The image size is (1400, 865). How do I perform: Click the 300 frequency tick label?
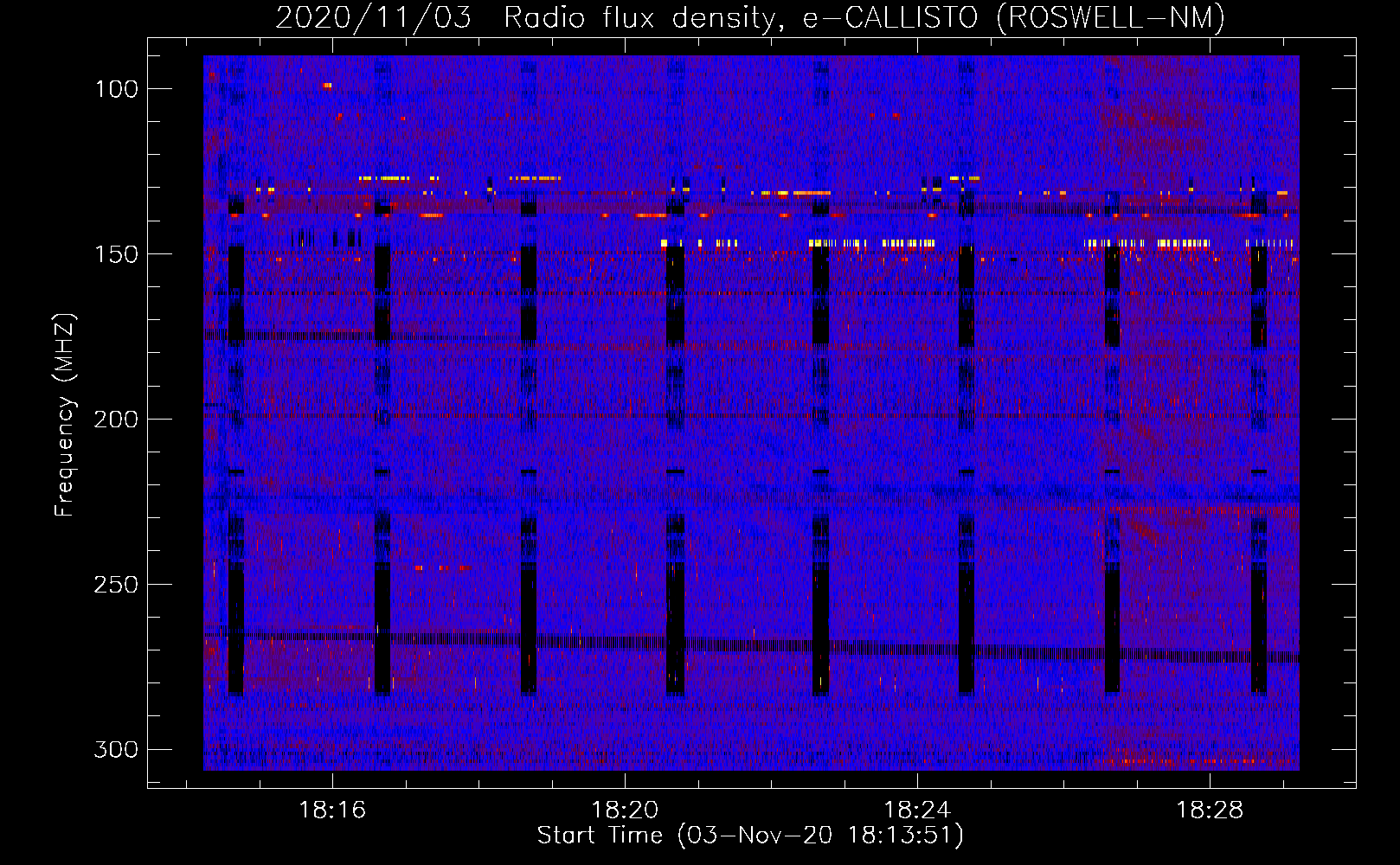(116, 749)
